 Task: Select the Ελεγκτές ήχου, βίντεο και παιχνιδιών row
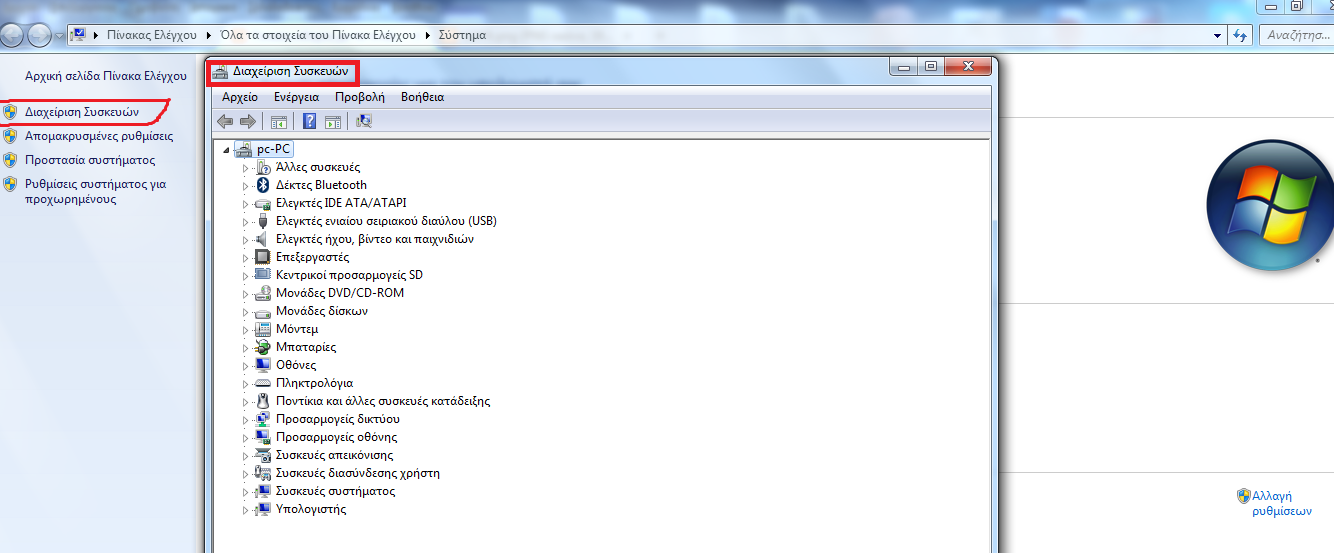pos(375,239)
